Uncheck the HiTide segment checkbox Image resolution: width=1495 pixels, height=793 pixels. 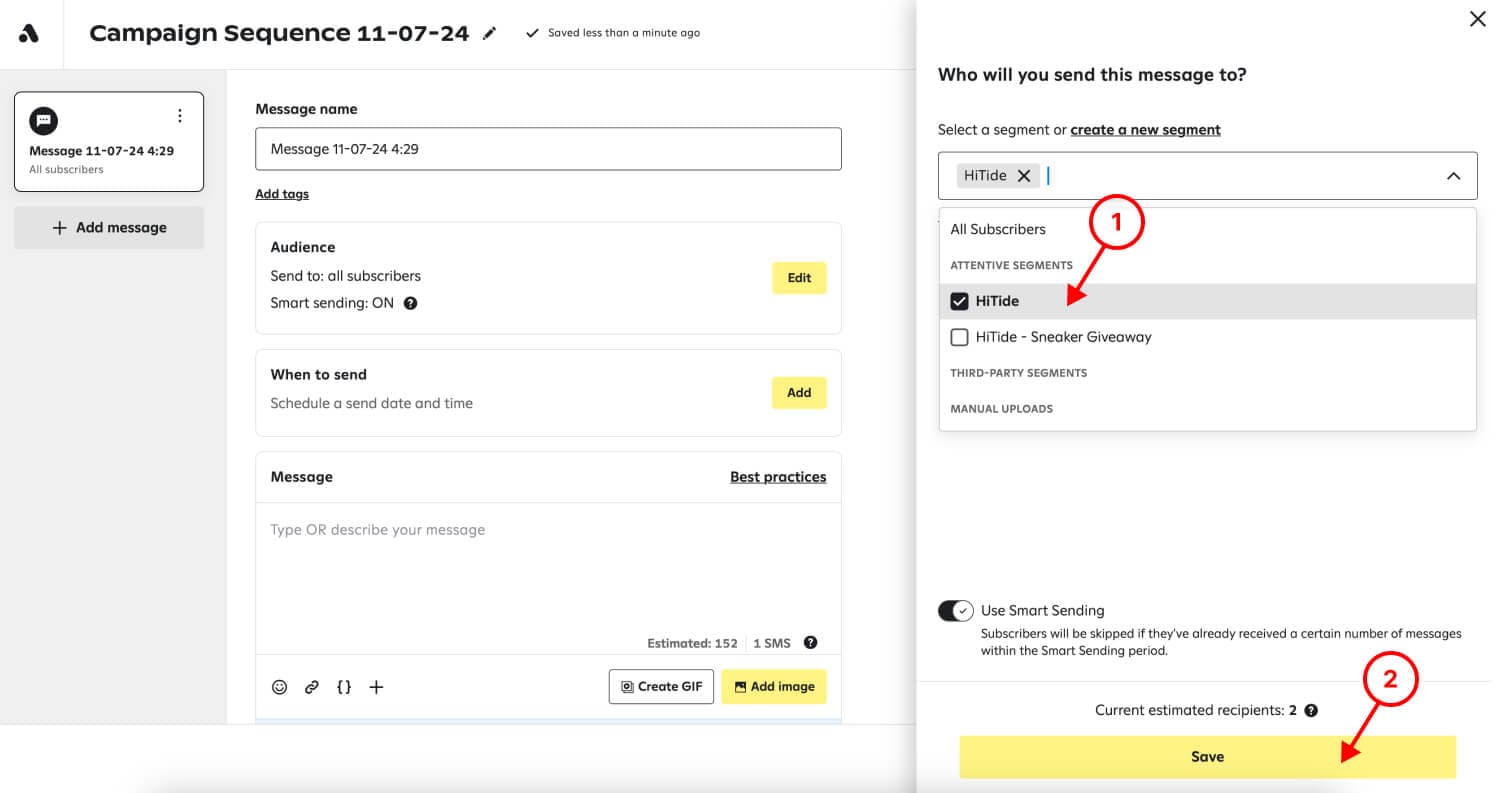(x=959, y=301)
